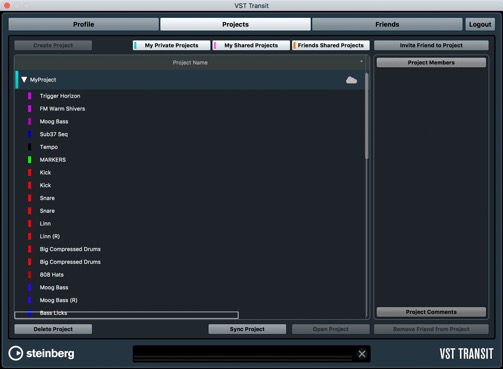Screen dimensions: 503x369
Task: Collapse the MyProject tree with the triangle
Action: click(x=24, y=80)
